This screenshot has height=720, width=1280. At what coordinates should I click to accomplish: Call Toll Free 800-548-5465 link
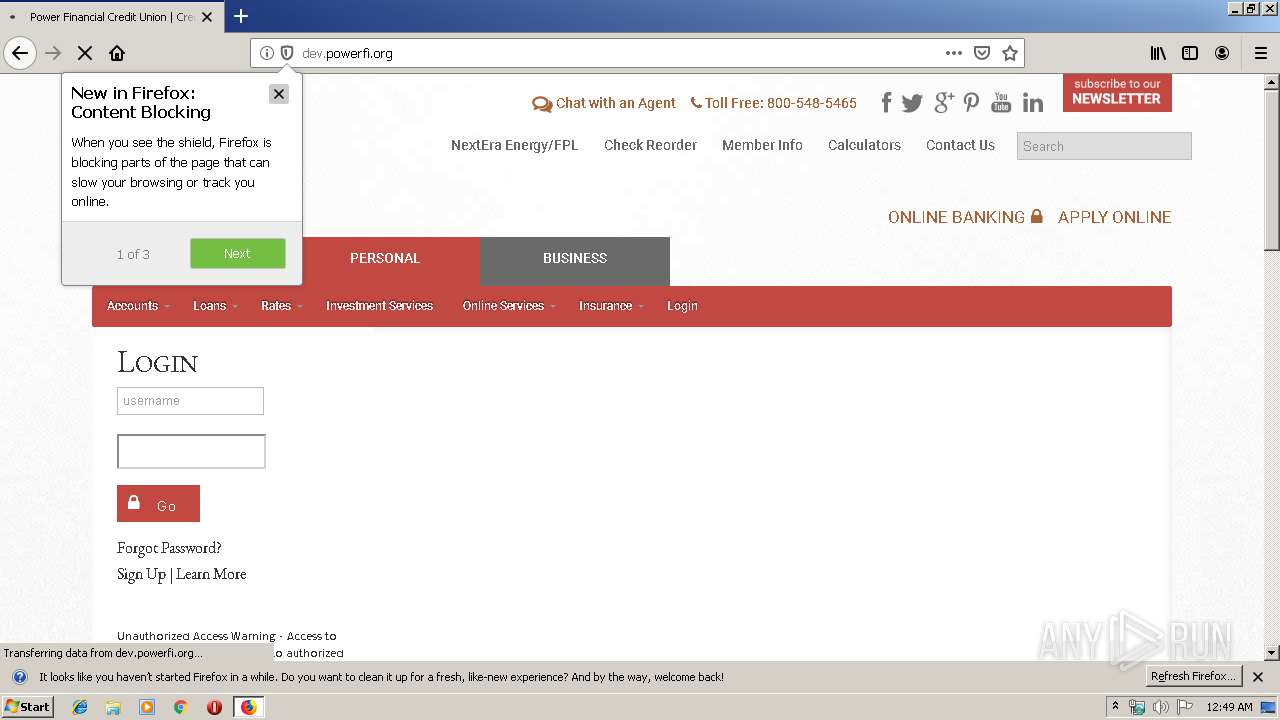(x=773, y=103)
